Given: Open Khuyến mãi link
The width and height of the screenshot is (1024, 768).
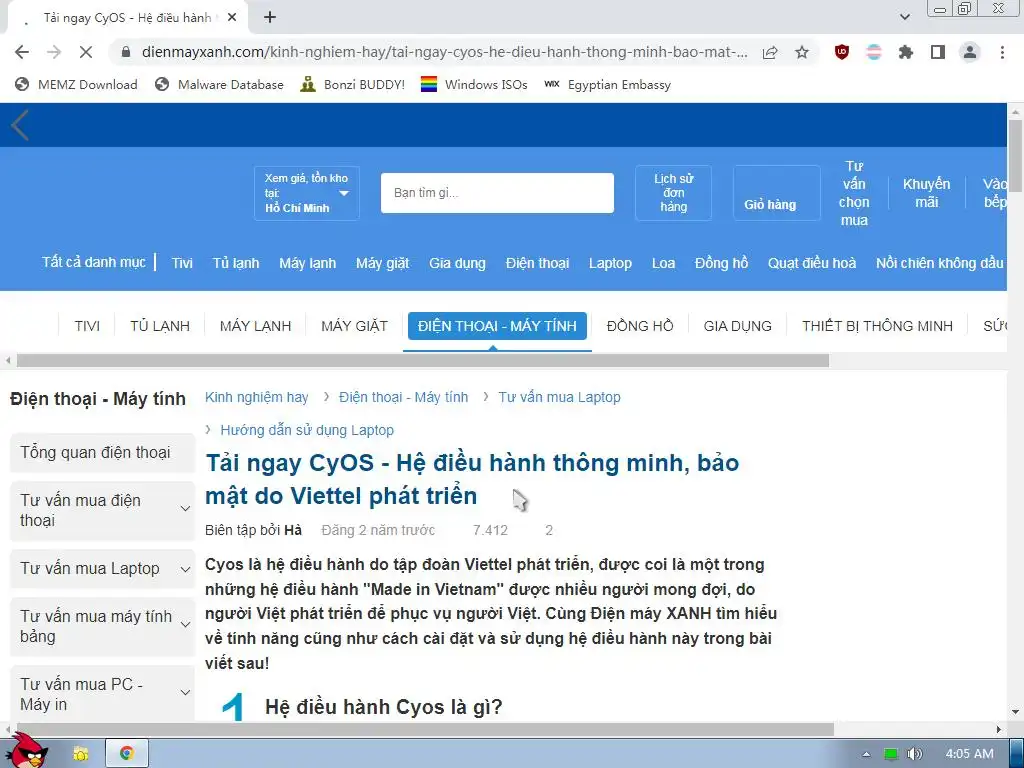Looking at the screenshot, I should (926, 193).
